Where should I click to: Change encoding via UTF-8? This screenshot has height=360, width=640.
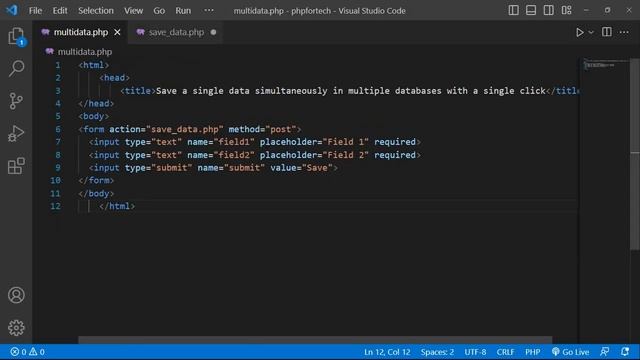(x=475, y=352)
